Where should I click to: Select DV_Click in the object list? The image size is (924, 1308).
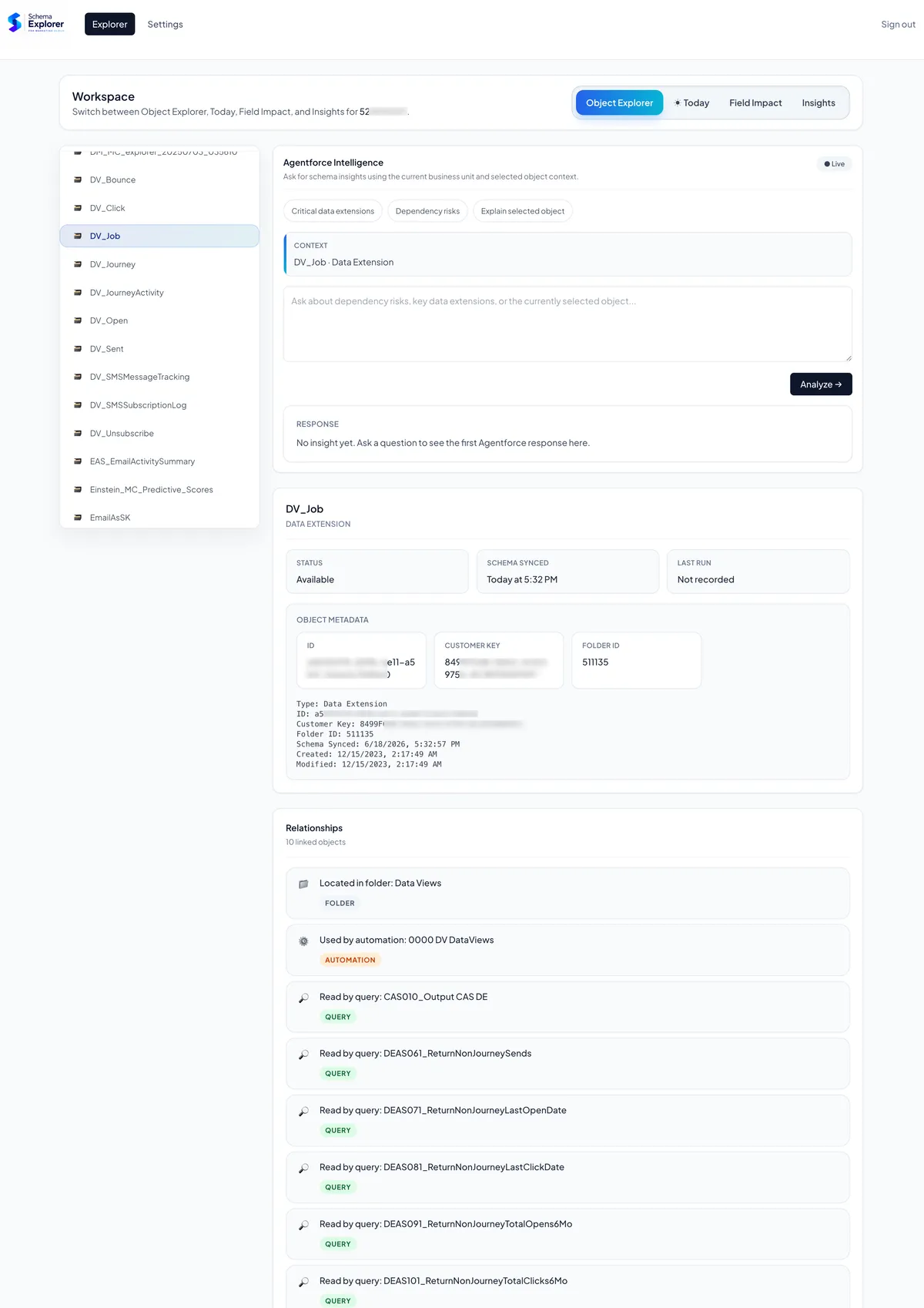[159, 208]
